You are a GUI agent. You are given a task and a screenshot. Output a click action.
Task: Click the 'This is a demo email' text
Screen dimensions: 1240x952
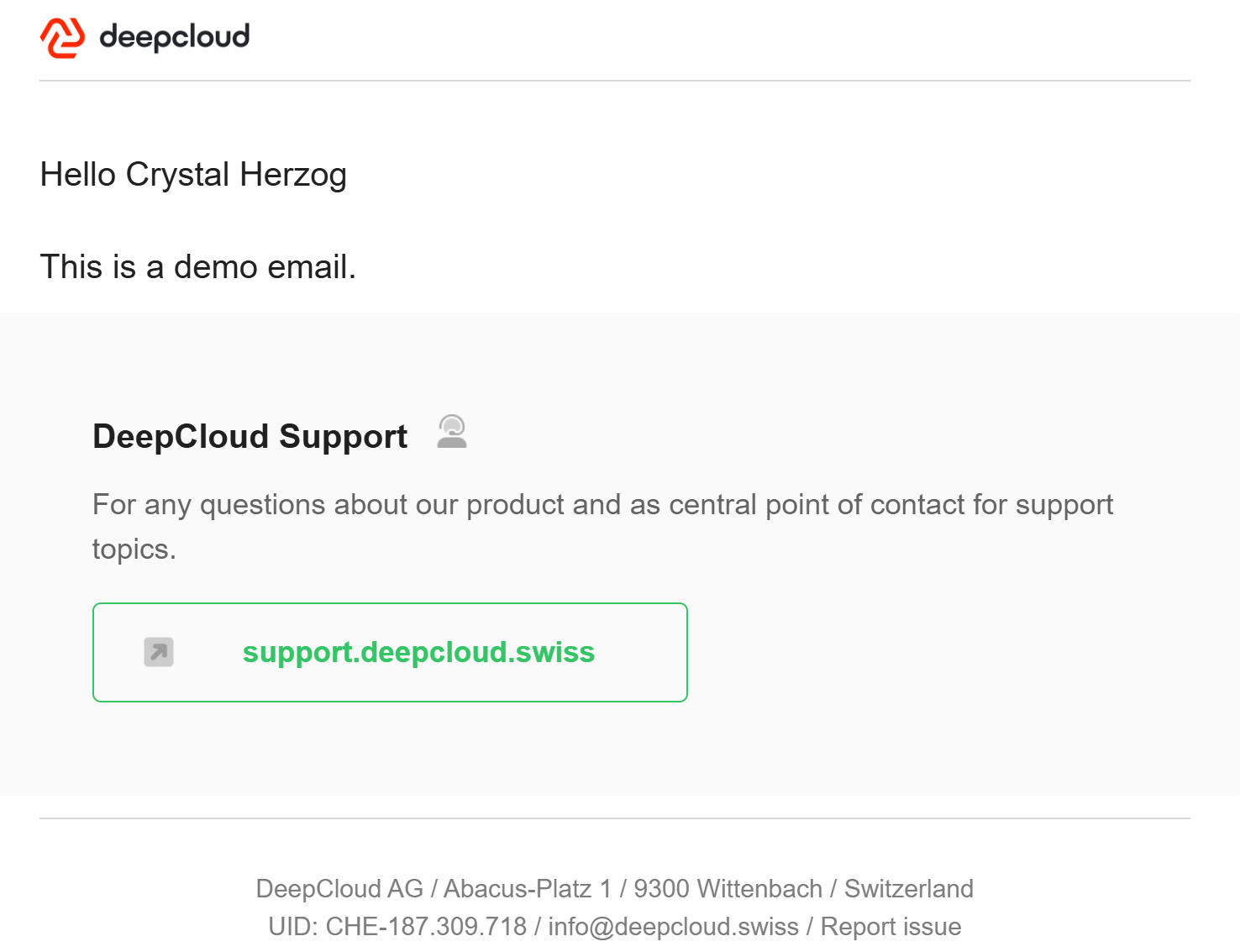(x=198, y=267)
